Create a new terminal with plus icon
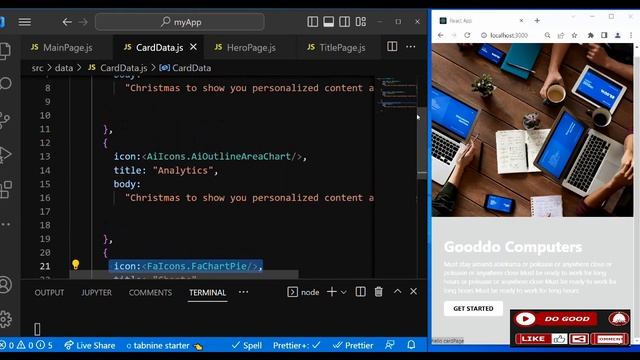Screen dimensions: 640x360 point(332,292)
